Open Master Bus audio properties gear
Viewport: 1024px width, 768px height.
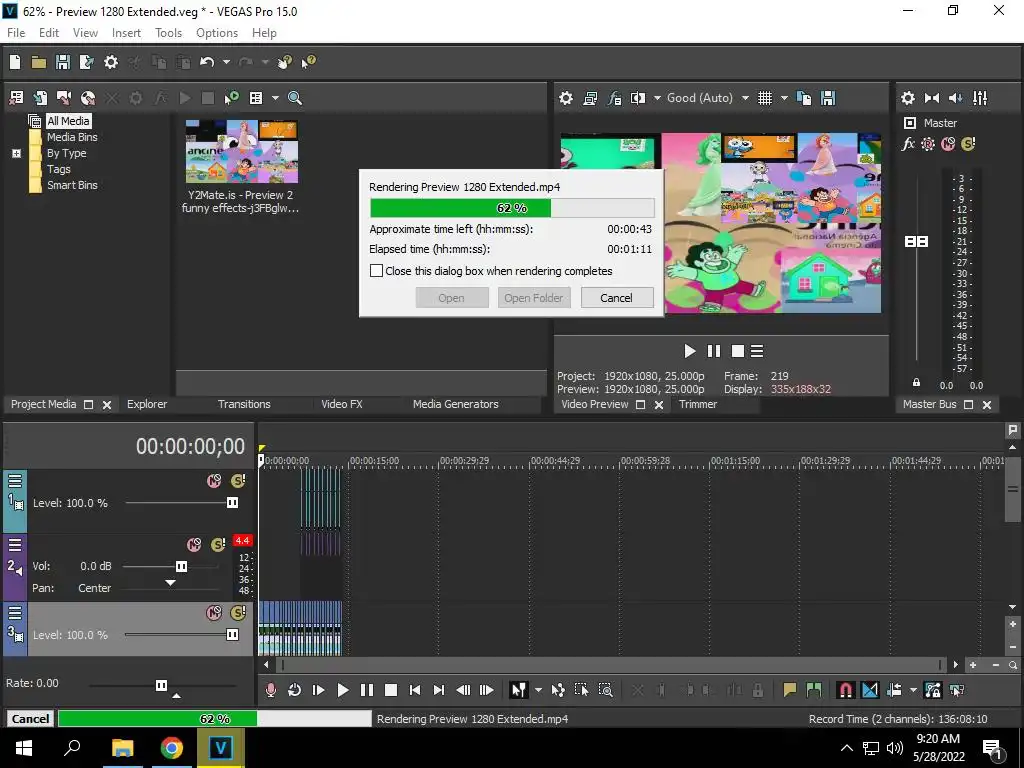point(908,98)
